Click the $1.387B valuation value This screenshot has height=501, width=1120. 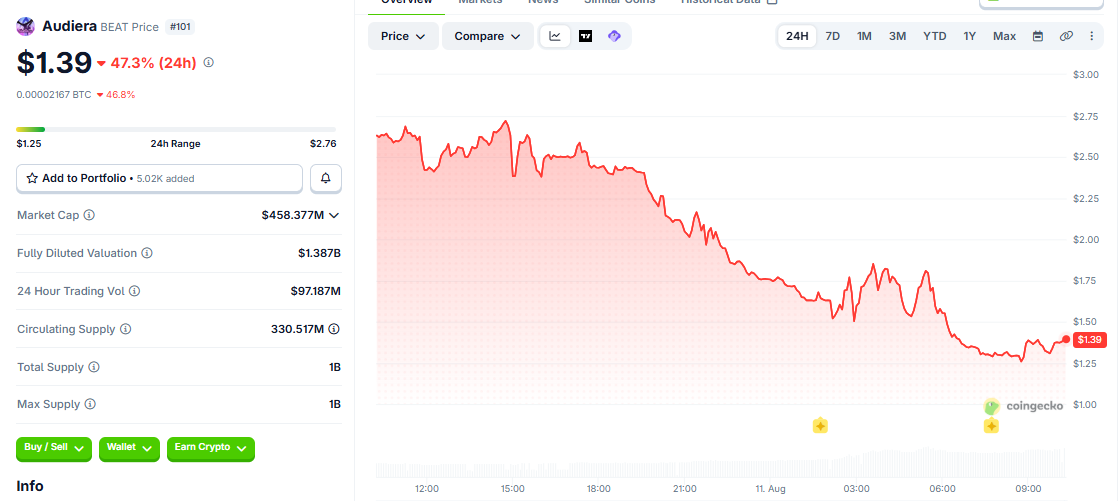pos(319,253)
